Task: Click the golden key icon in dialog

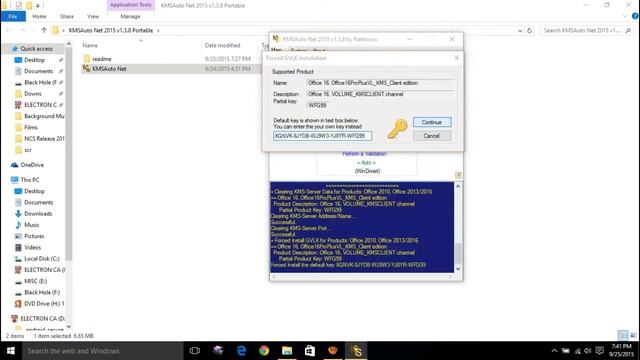Action: (397, 129)
